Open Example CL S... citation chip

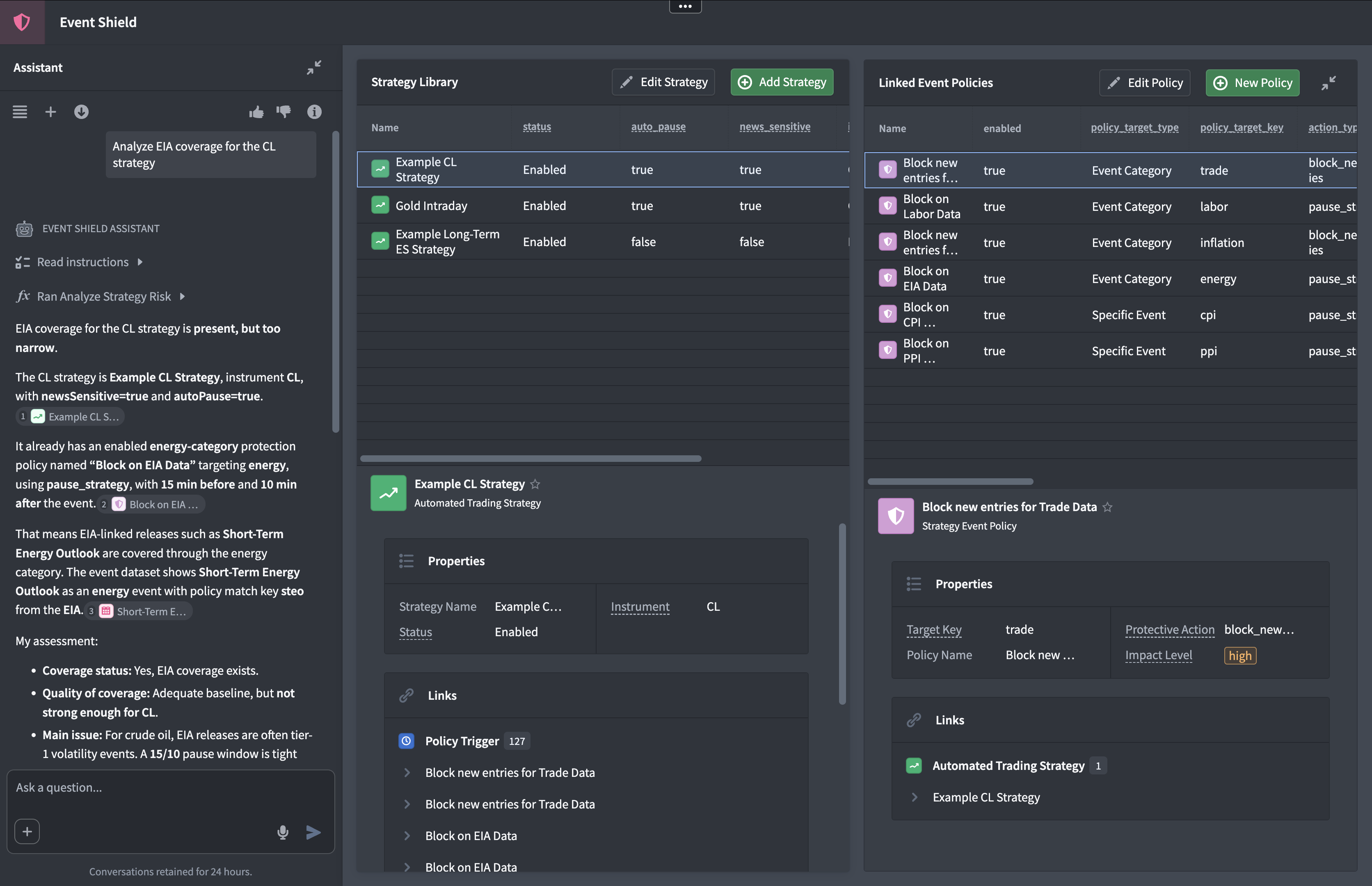(x=70, y=416)
